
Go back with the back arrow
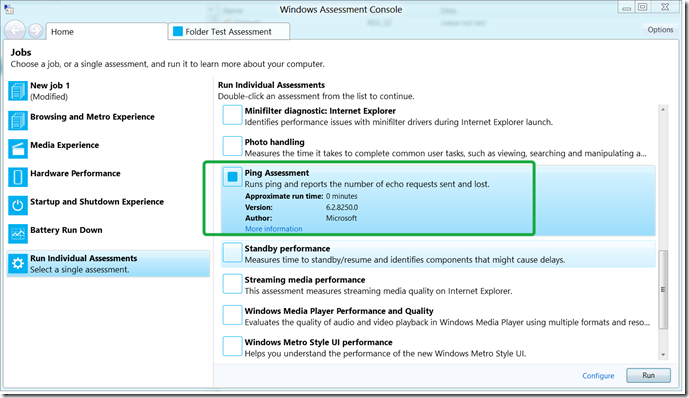[x=15, y=30]
